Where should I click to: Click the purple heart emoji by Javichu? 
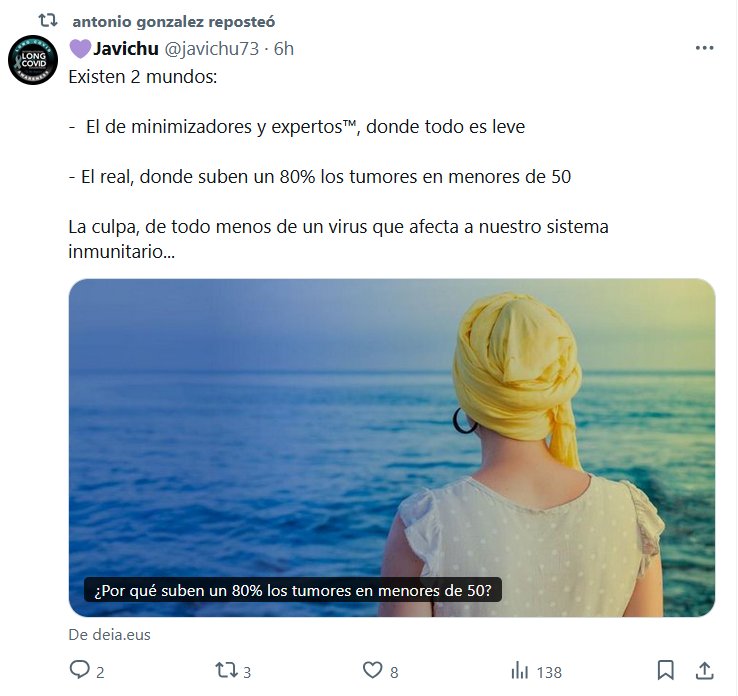coord(80,49)
